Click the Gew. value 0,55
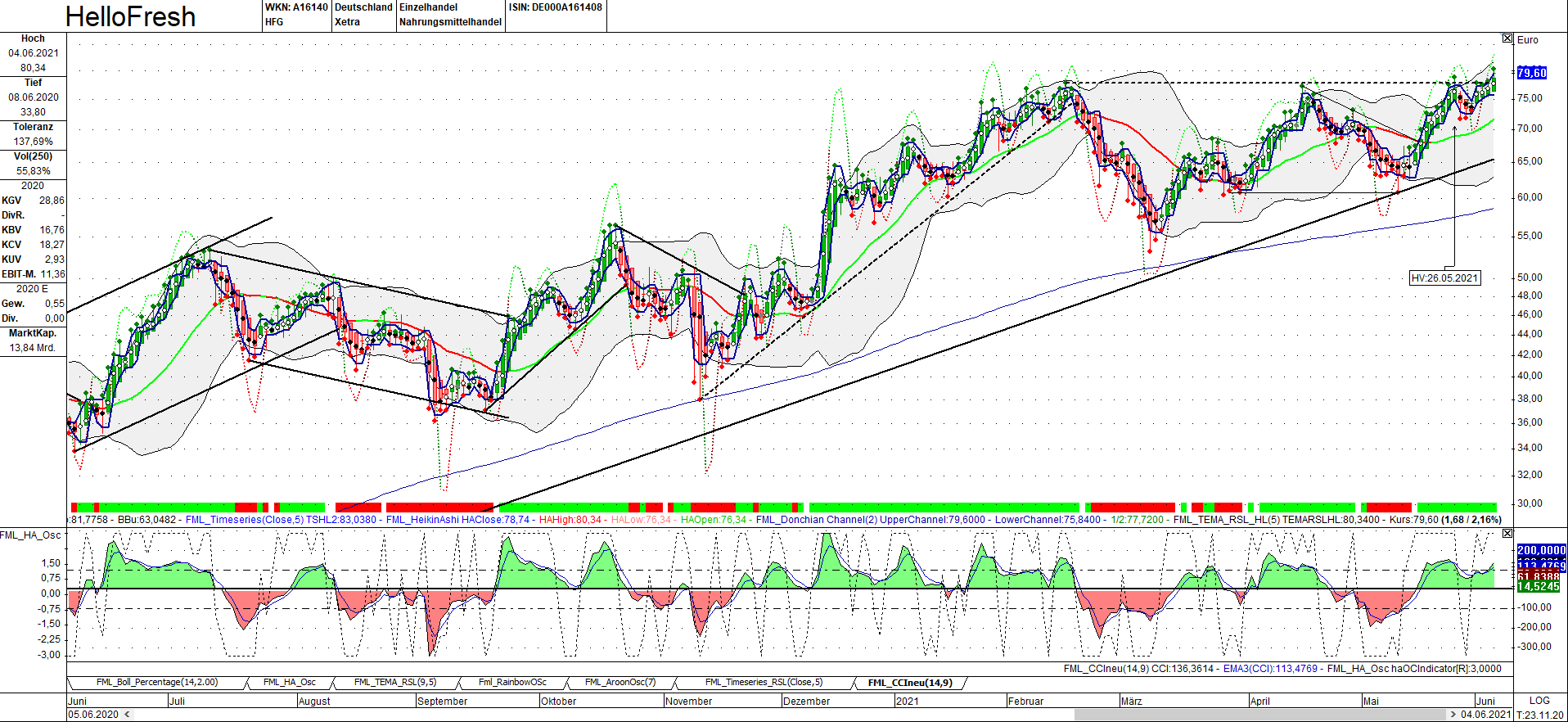 coord(55,304)
